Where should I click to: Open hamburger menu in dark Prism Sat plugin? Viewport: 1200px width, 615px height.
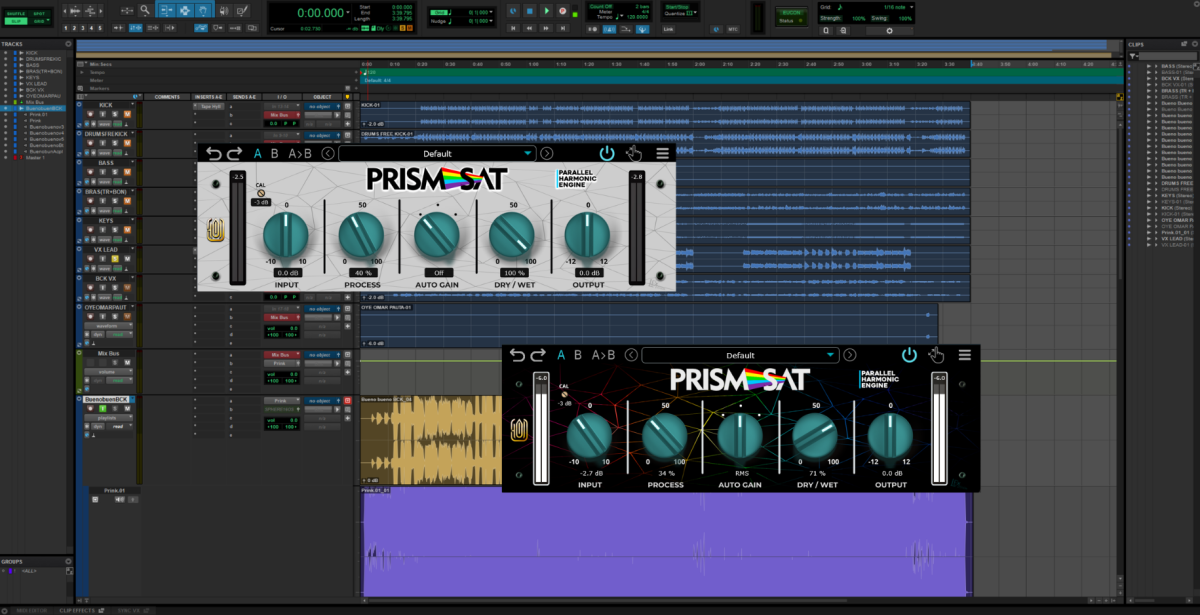tap(965, 354)
